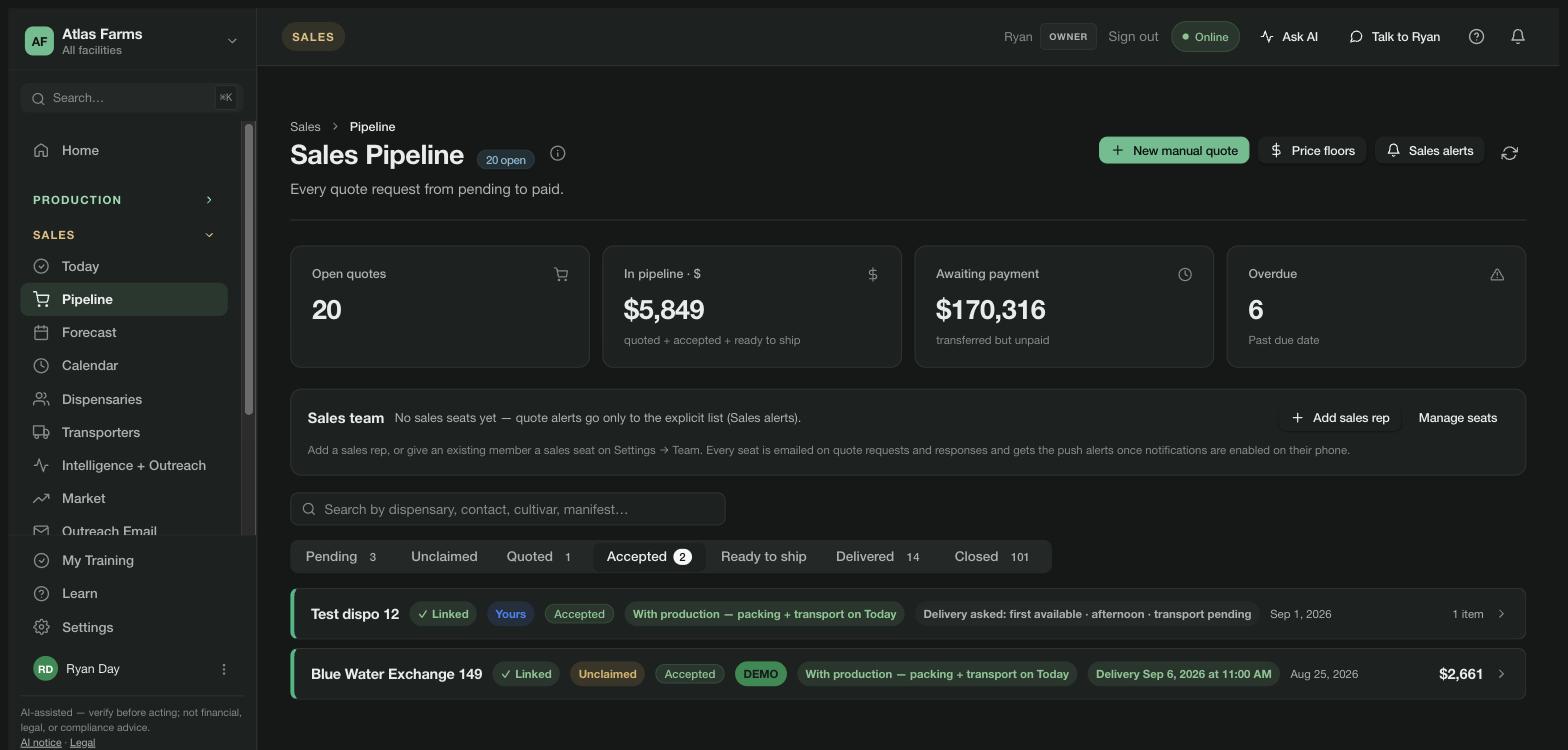Expand Blue Water Exchange 149 row chevron
The width and height of the screenshot is (1568, 750).
pos(1501,674)
